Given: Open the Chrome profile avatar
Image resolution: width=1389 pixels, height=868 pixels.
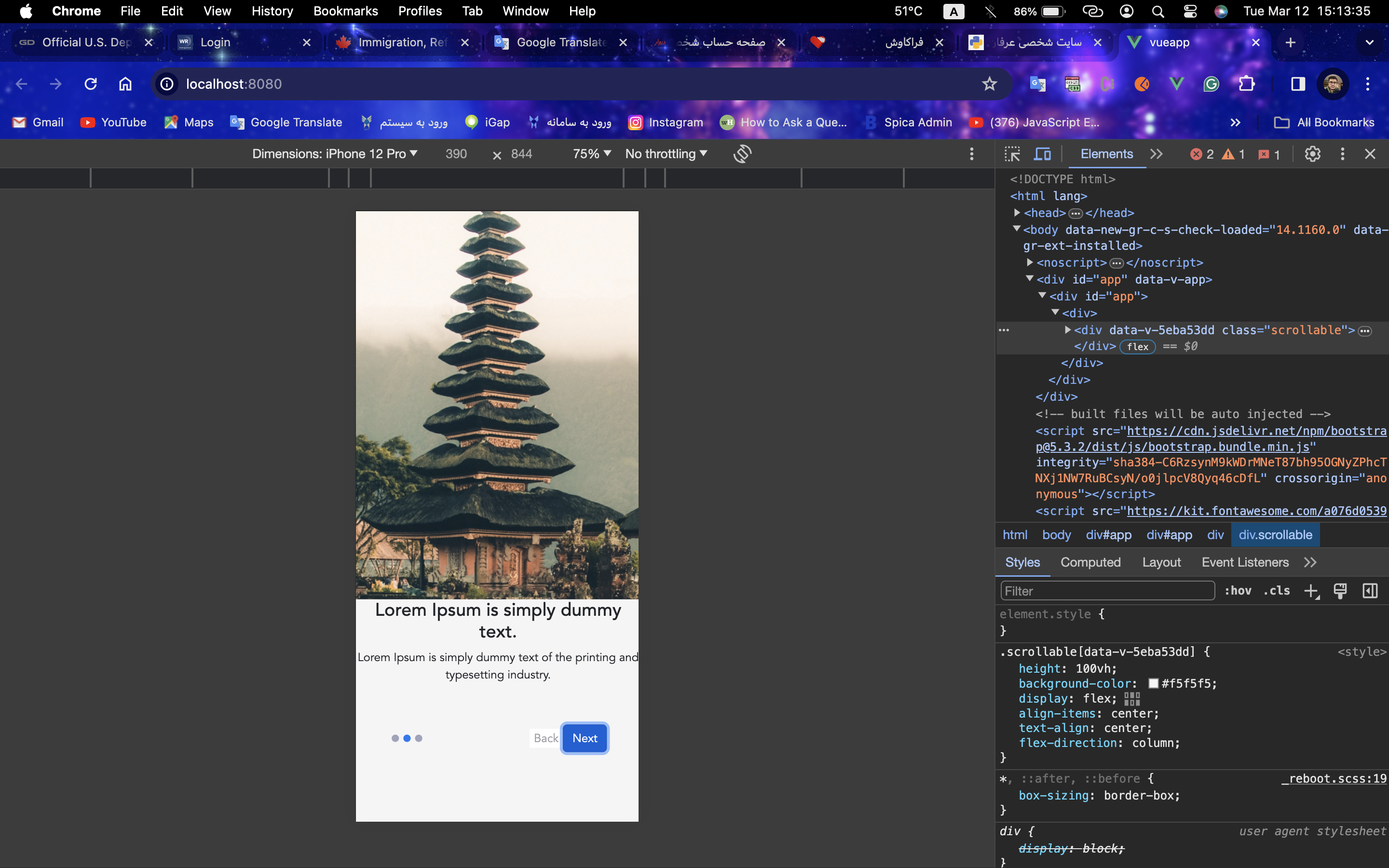Looking at the screenshot, I should pyautogui.click(x=1333, y=84).
